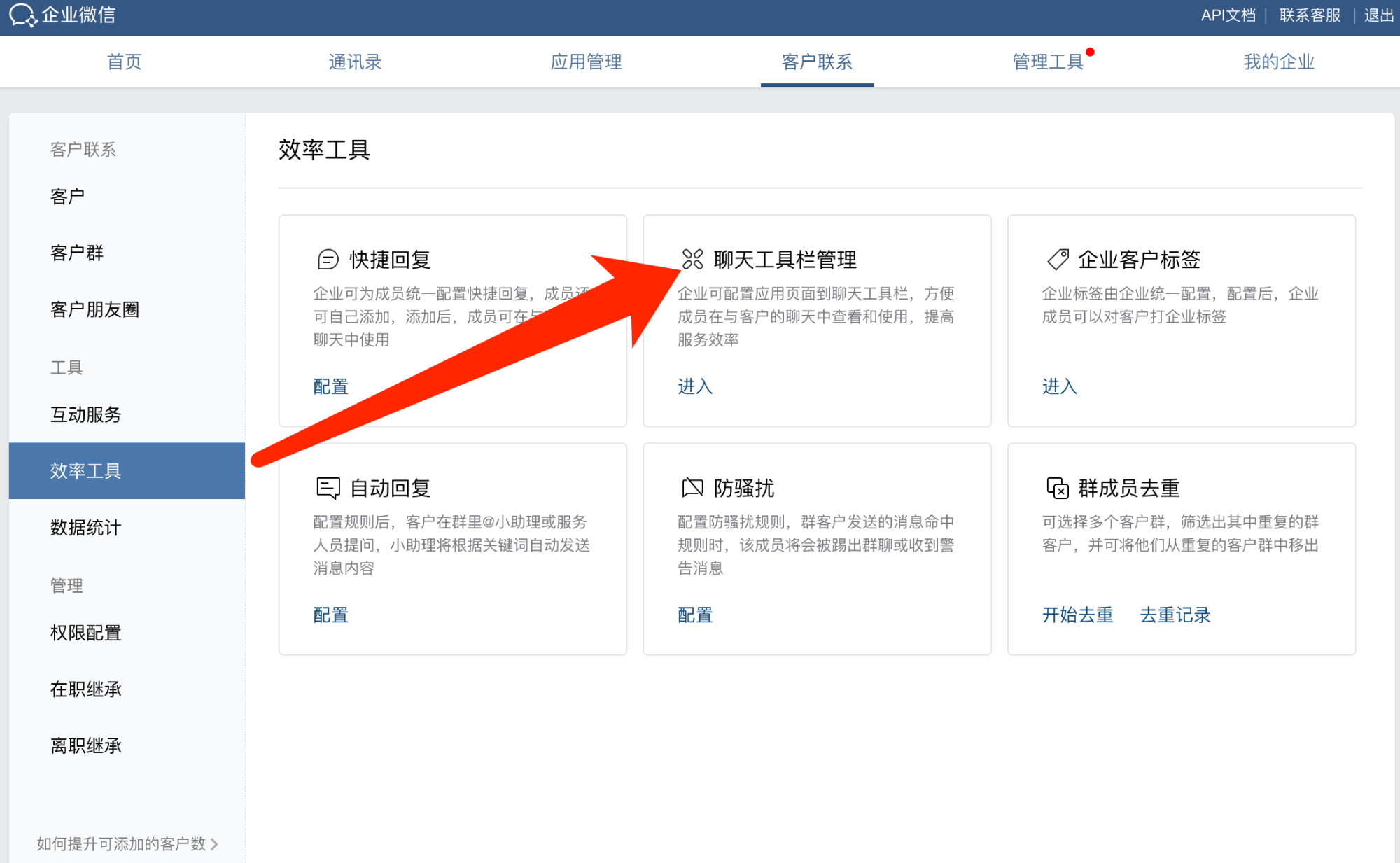The height and width of the screenshot is (863, 1400).
Task: Open the 管理工具 tab
Action: click(x=1048, y=62)
